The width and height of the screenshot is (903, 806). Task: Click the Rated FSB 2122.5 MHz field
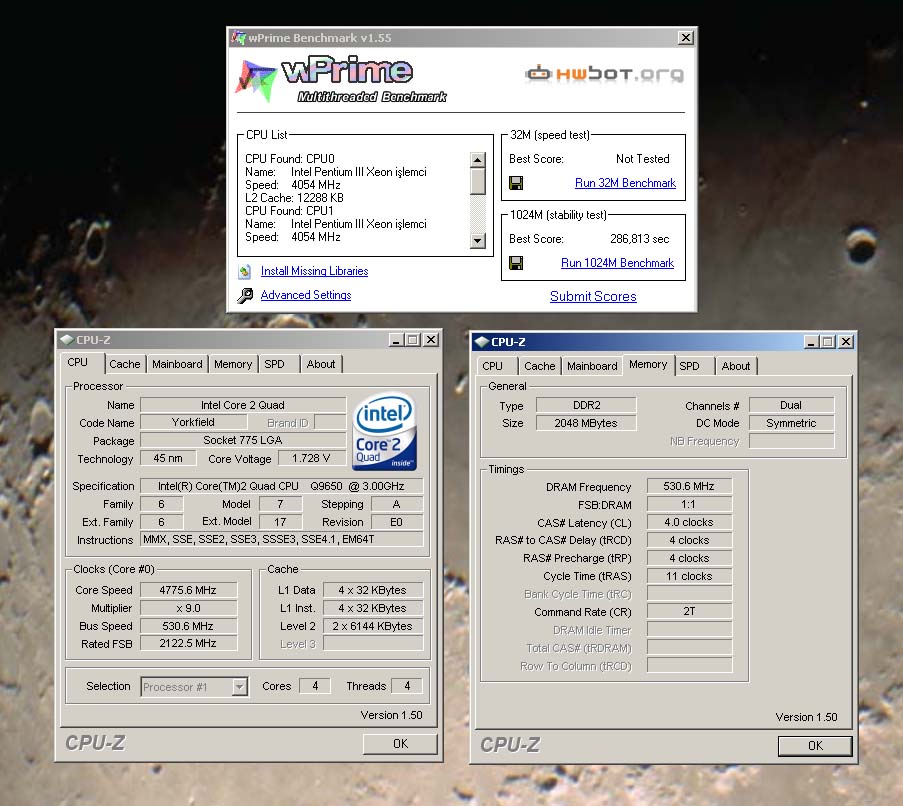tap(188, 643)
